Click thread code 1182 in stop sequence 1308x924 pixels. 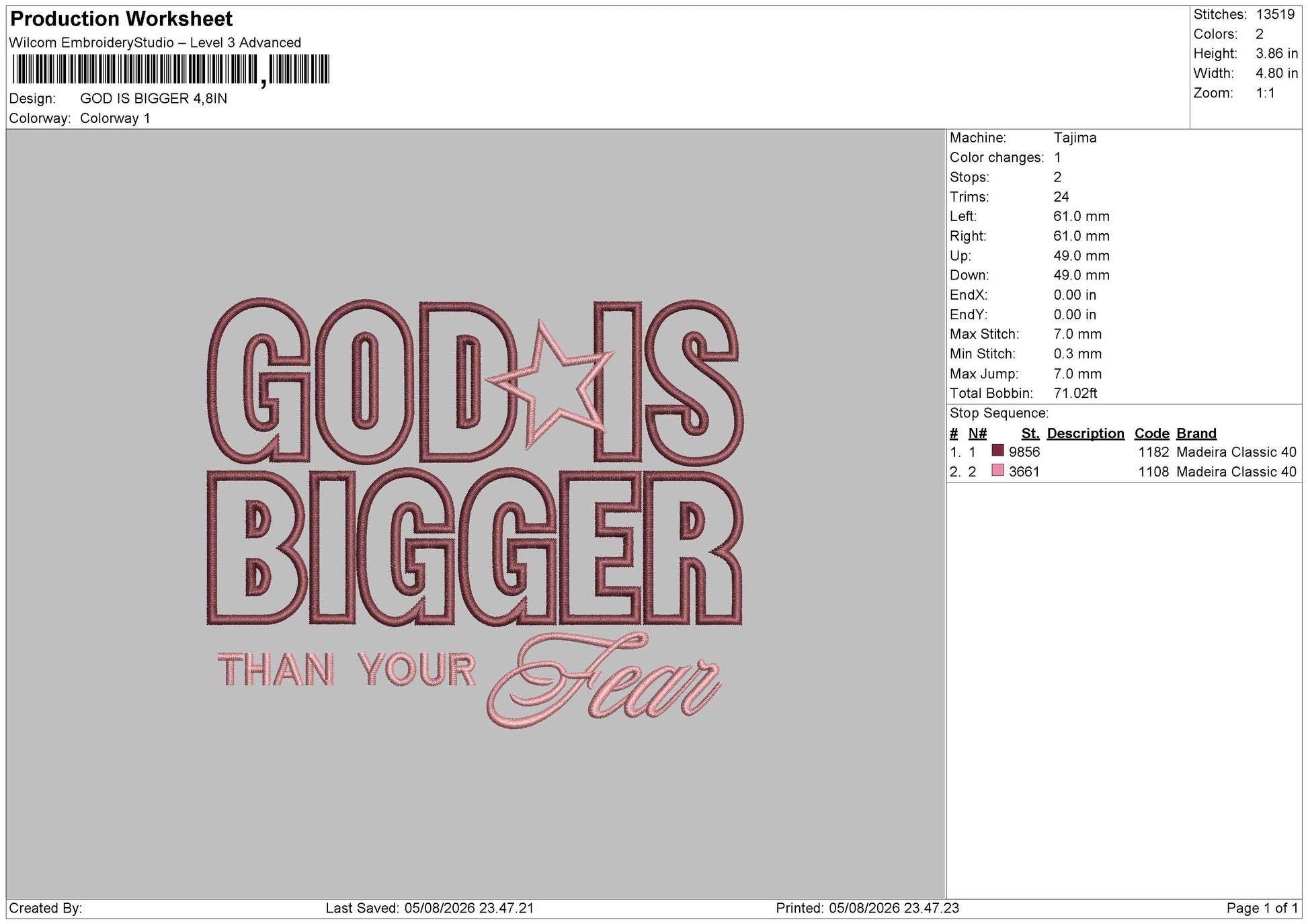(1153, 452)
